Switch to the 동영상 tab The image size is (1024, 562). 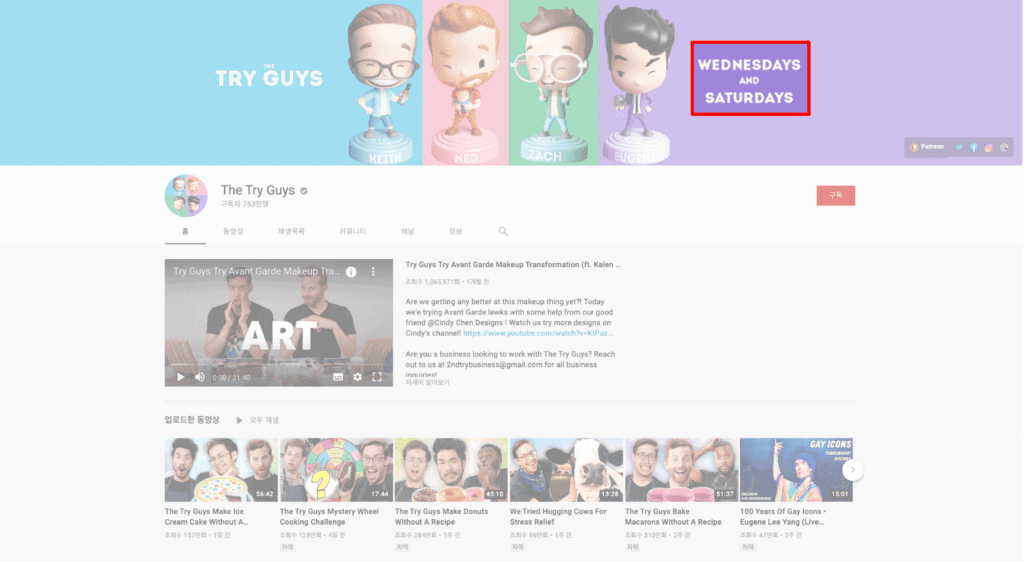tap(232, 231)
